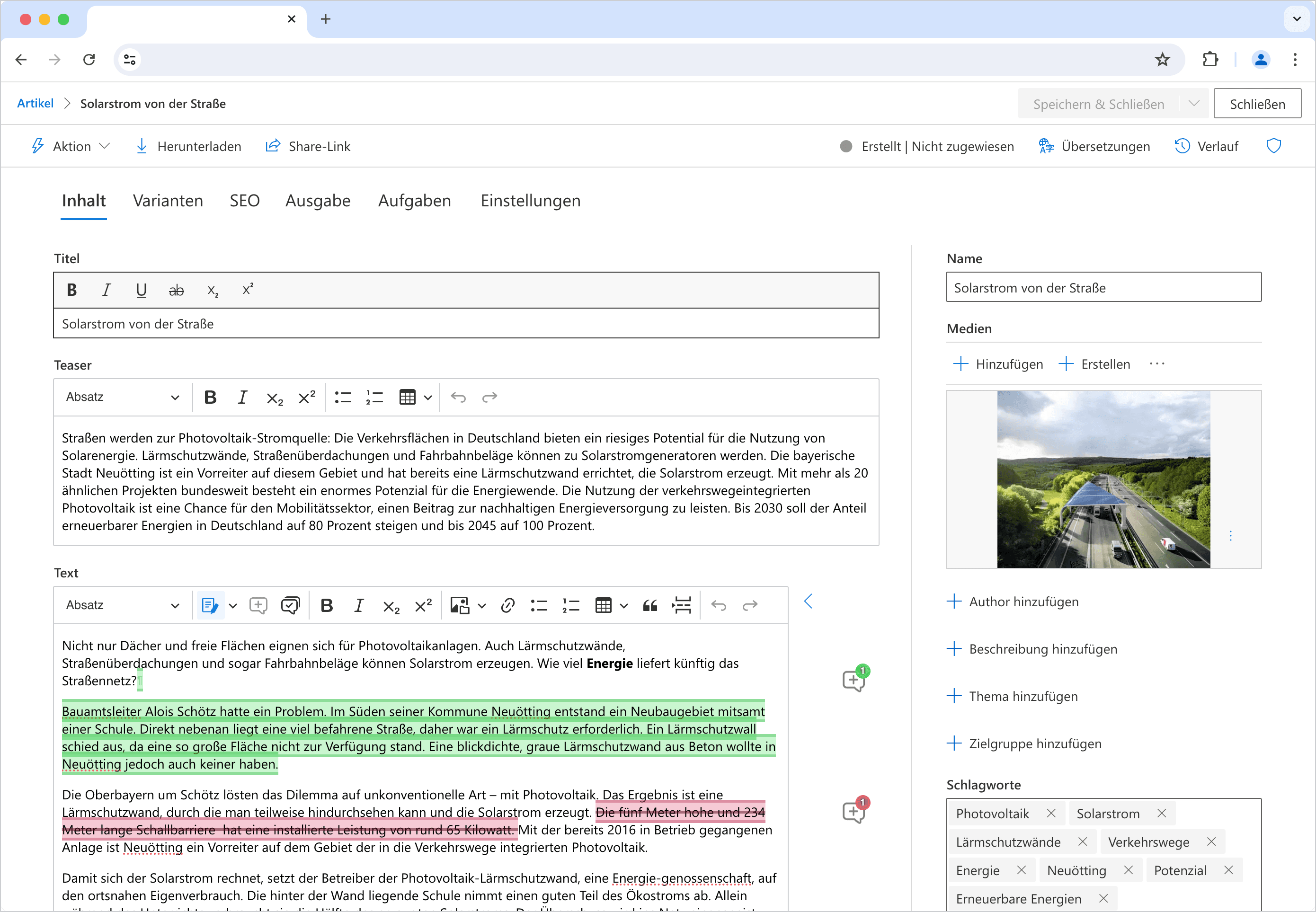This screenshot has height=912, width=1316.
Task: Insert block quote in Text editor
Action: pyautogui.click(x=649, y=605)
